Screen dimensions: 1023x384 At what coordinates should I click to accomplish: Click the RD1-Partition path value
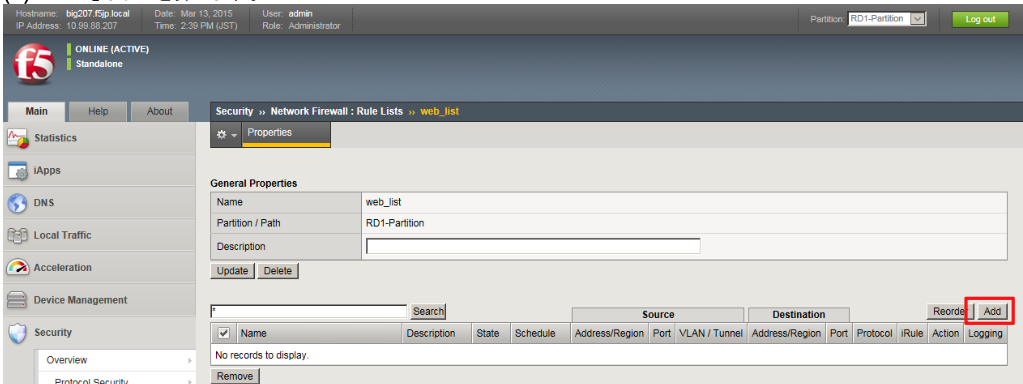[x=395, y=224]
